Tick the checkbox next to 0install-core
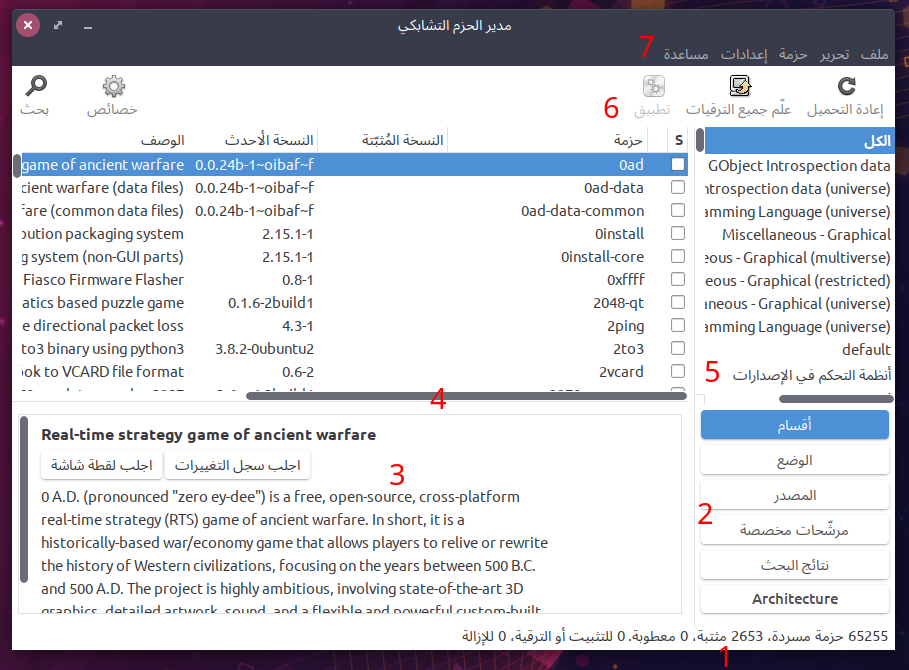Viewport: 909px width, 670px height. (678, 257)
